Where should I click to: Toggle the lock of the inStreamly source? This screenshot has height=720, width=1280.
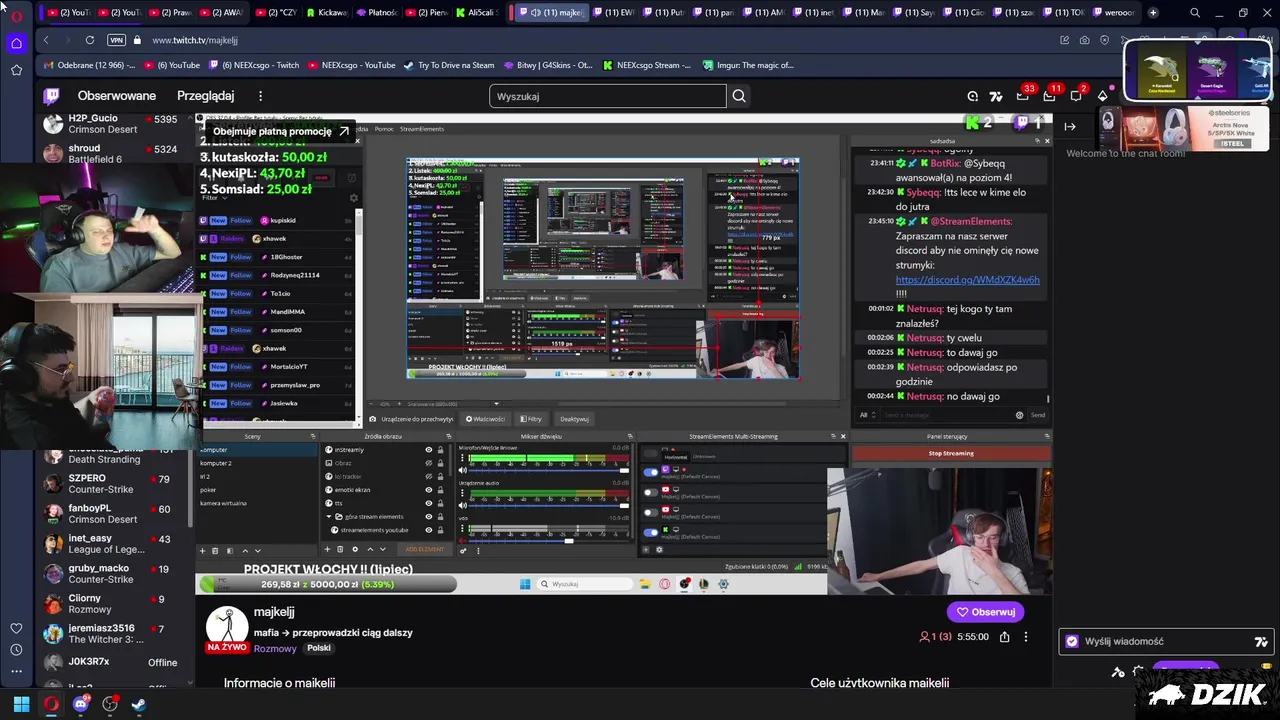[440, 450]
